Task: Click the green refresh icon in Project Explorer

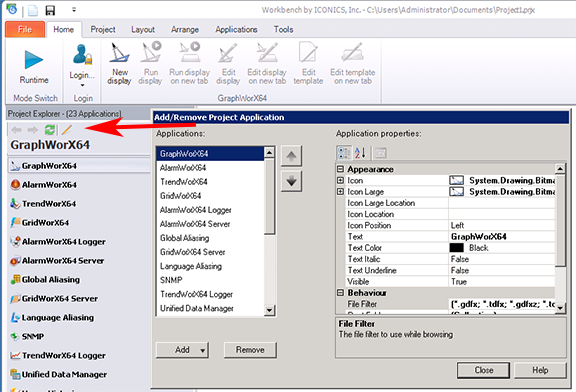Action: pos(50,130)
